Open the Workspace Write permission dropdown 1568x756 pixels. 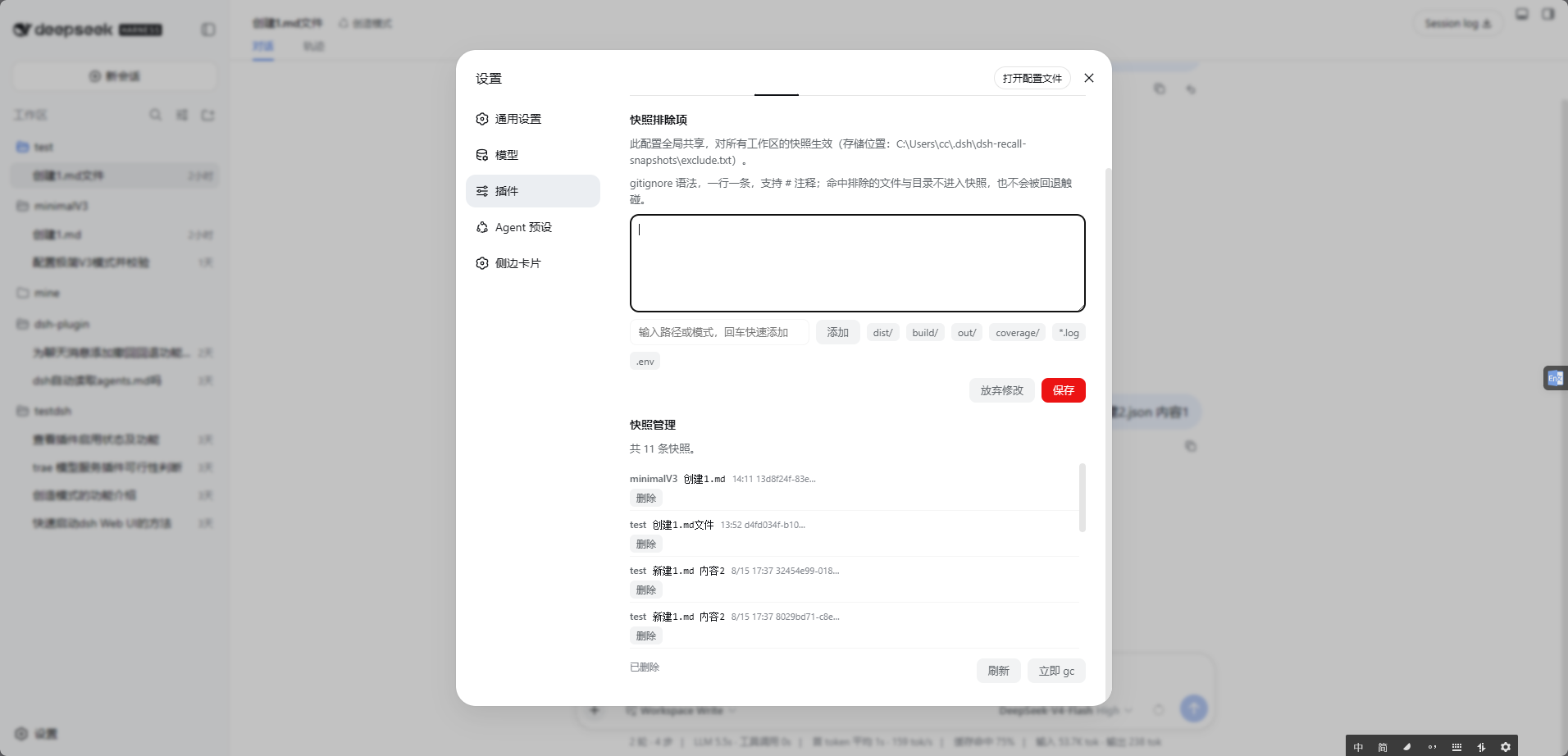click(681, 711)
